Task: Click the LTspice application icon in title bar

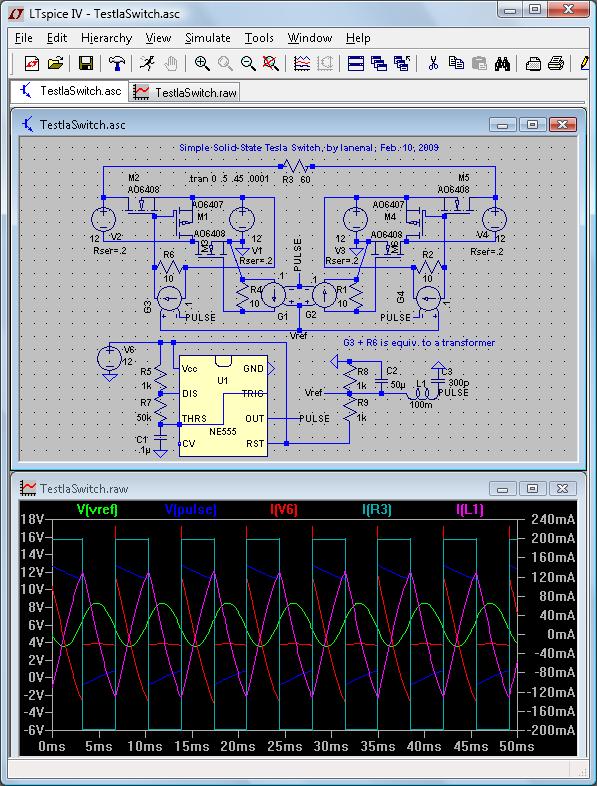Action: pyautogui.click(x=16, y=14)
